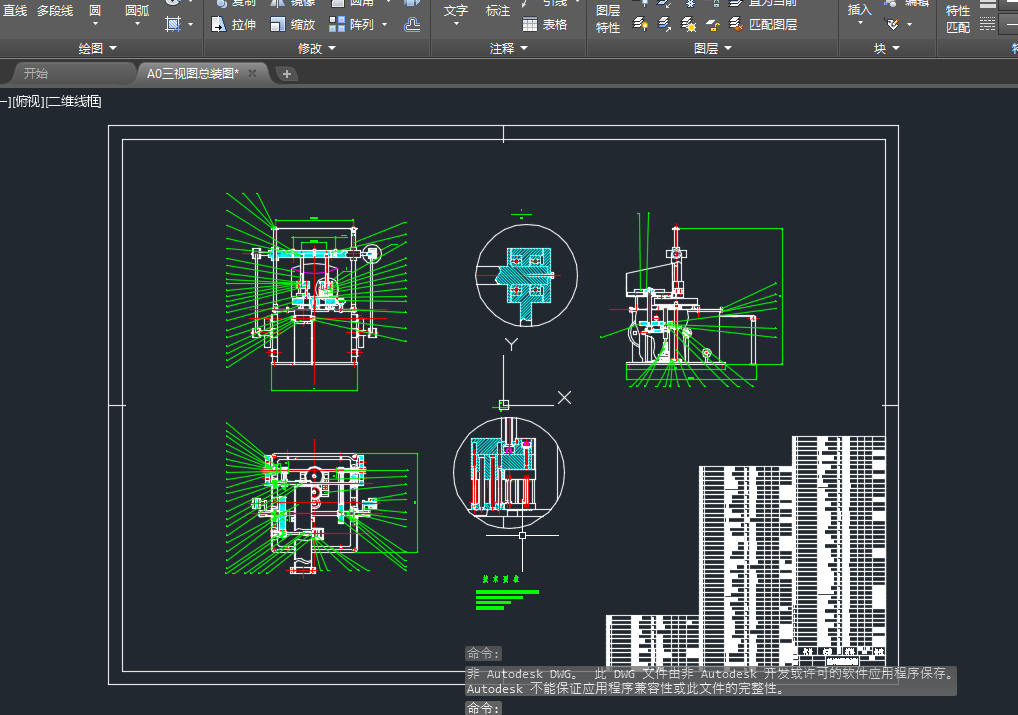
Task: Open Layer Properties (图层特性) manager
Action: pos(608,19)
